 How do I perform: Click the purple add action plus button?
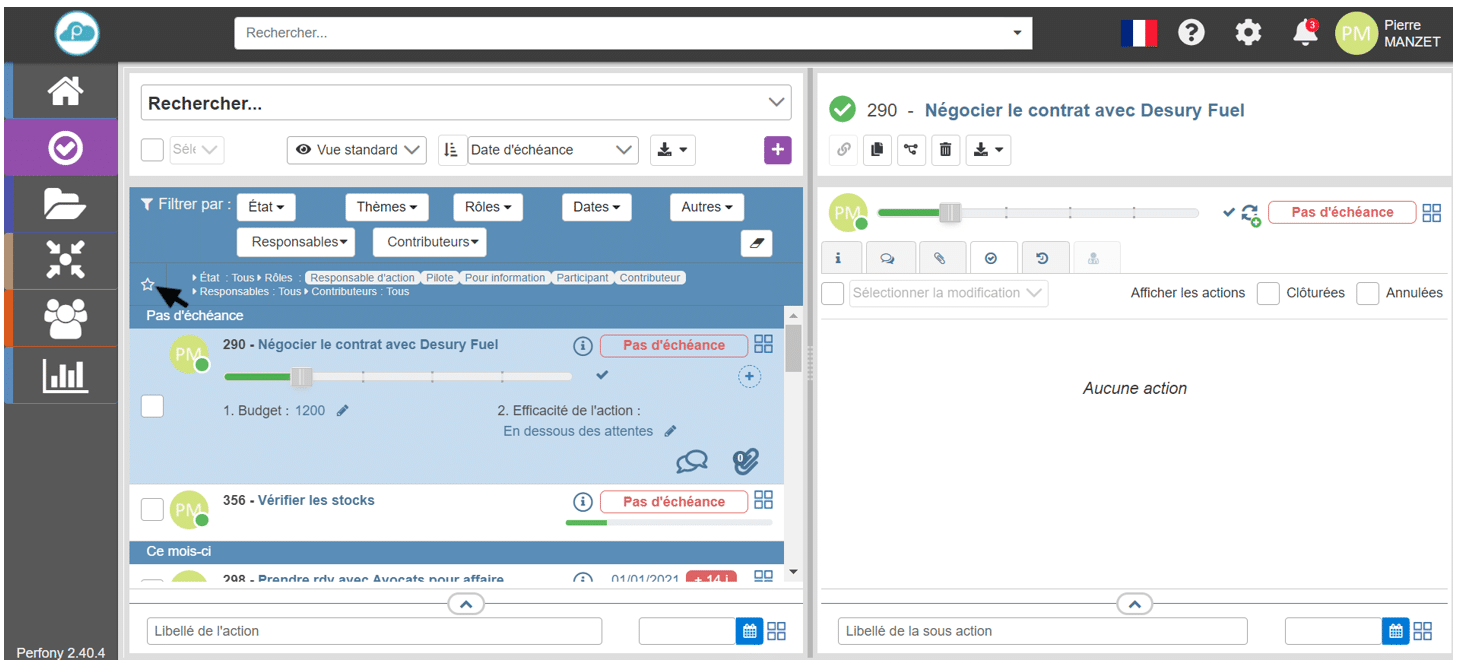777,150
